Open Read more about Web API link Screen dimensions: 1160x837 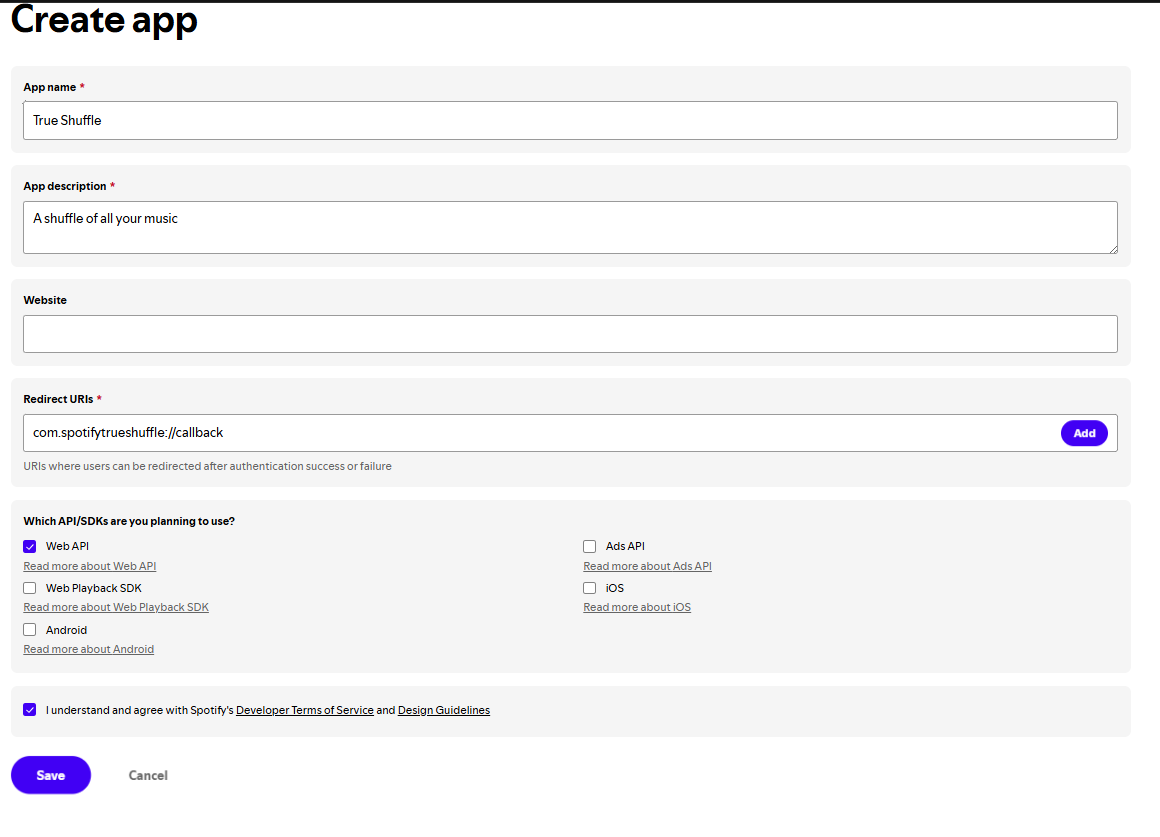pos(90,566)
